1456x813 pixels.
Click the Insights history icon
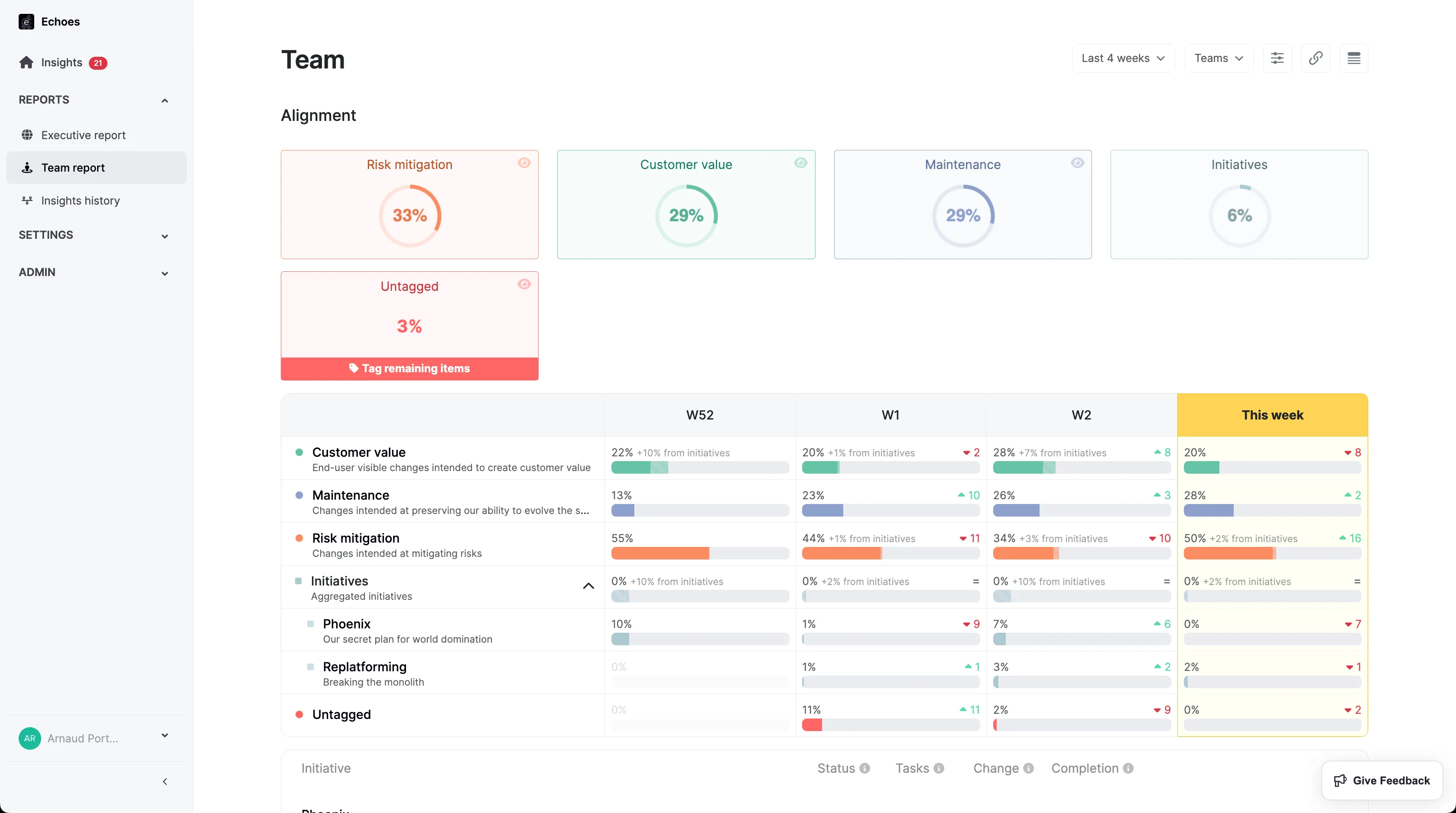[x=26, y=200]
